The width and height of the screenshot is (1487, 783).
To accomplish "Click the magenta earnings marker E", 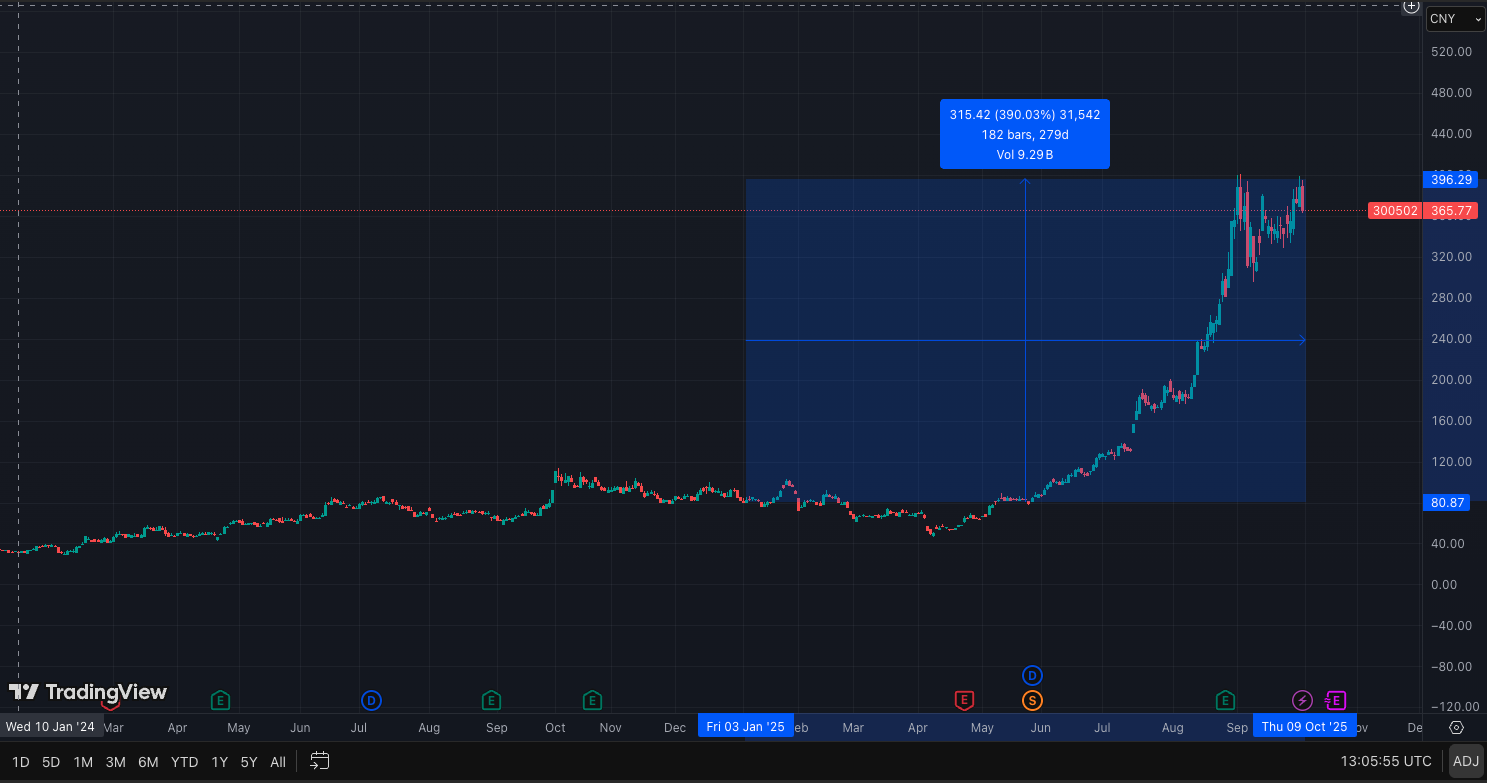I will [x=1336, y=700].
